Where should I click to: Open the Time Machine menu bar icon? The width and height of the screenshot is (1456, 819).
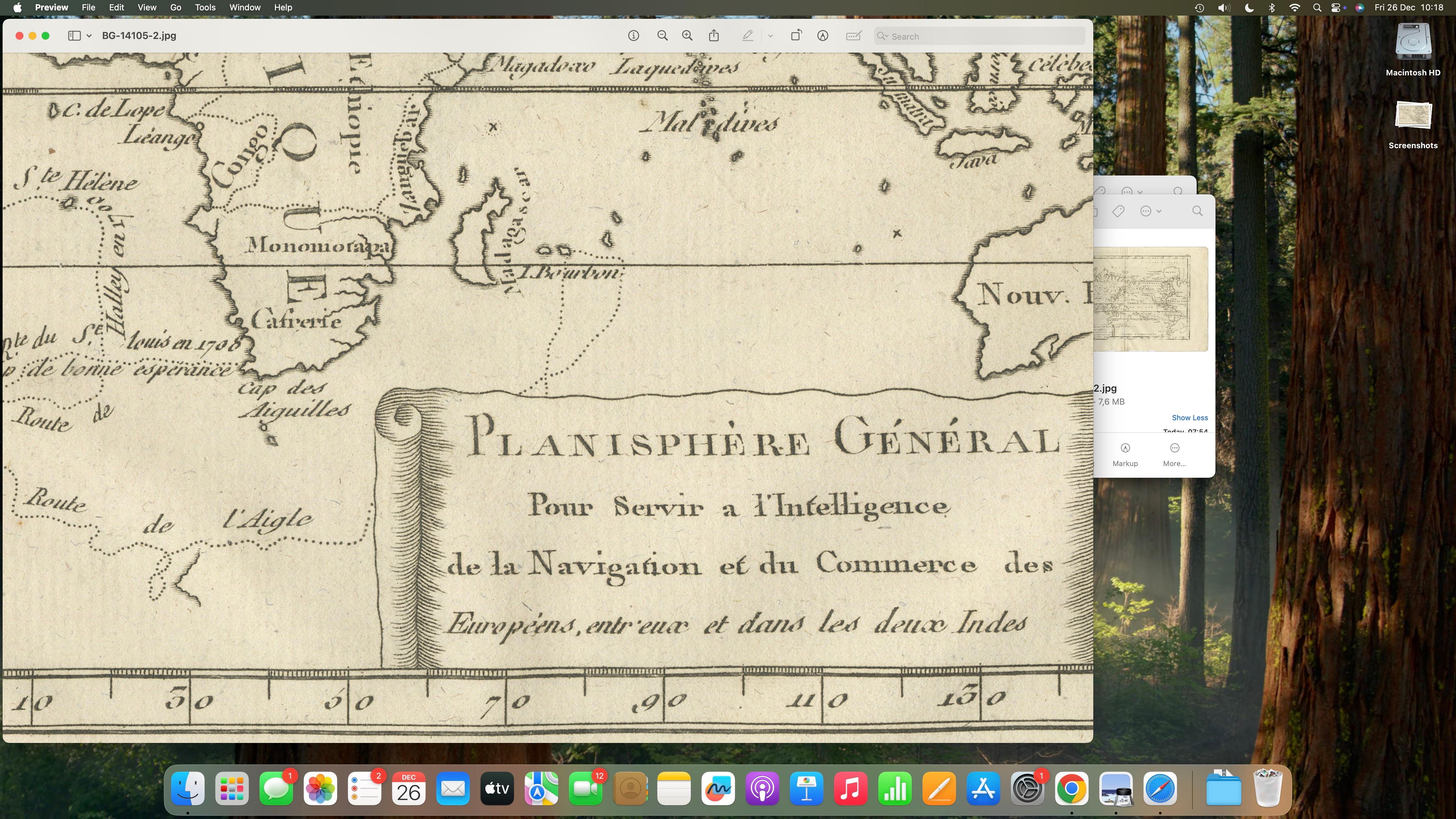(x=1199, y=7)
